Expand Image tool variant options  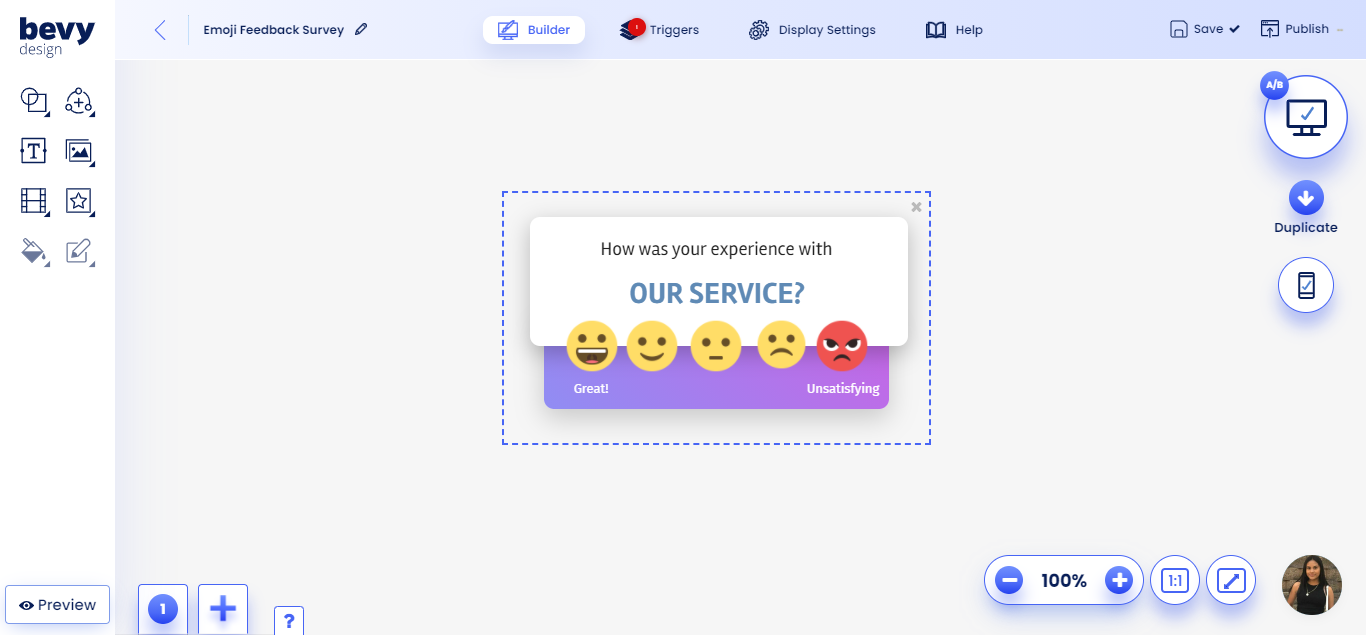point(93,163)
